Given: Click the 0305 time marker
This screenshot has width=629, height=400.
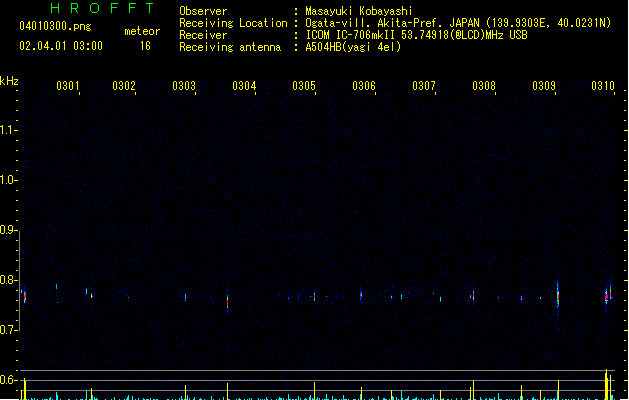Looking at the screenshot, I should tap(304, 86).
